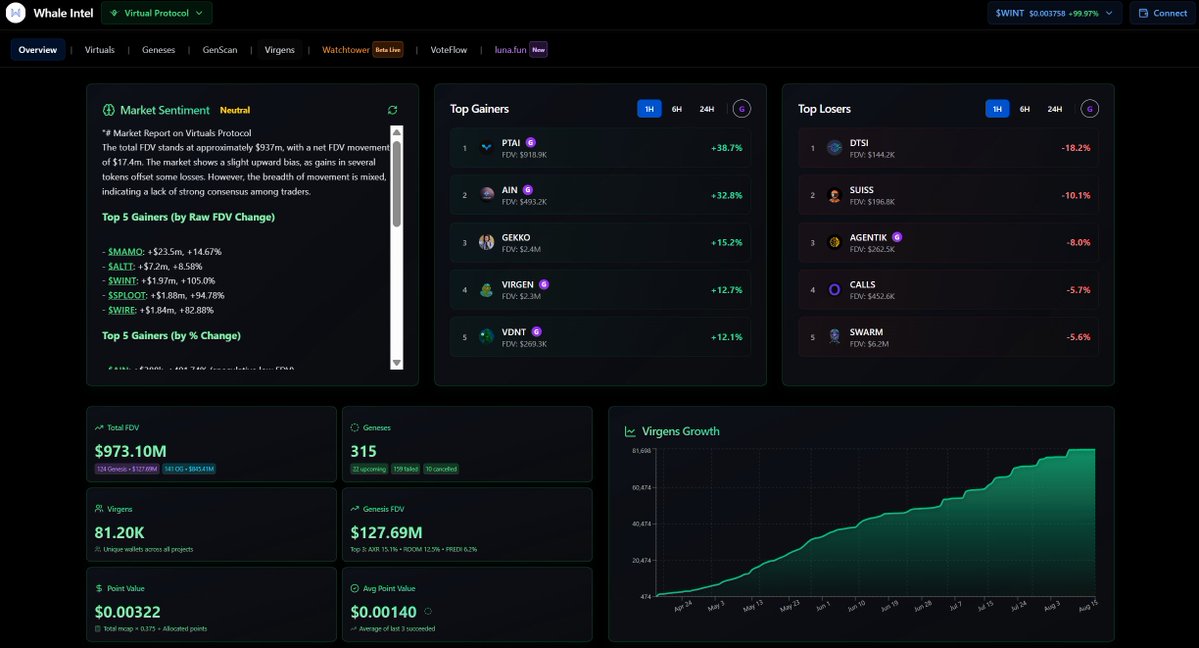Click the purple G badge beside AGENTIK
This screenshot has width=1199, height=648.
[897, 237]
